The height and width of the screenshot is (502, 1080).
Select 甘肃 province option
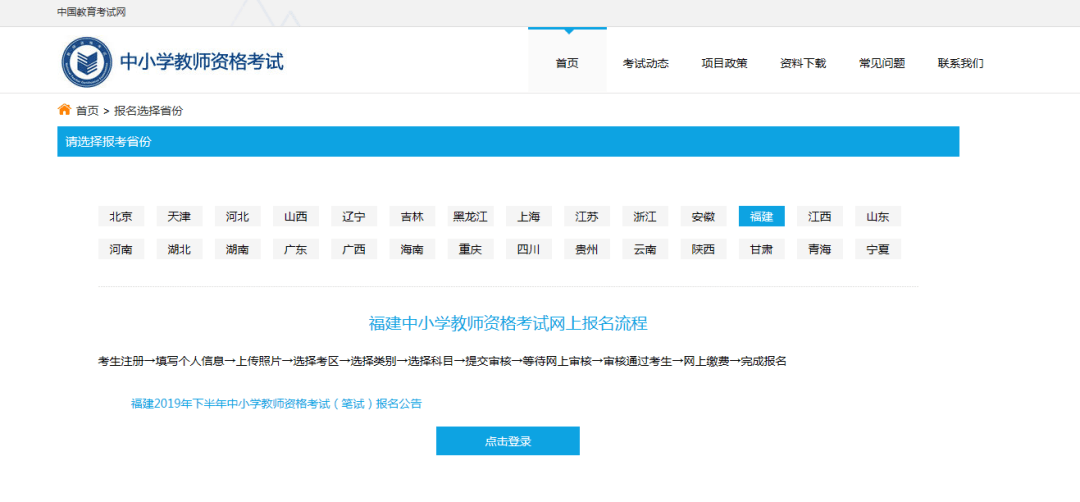click(x=761, y=249)
